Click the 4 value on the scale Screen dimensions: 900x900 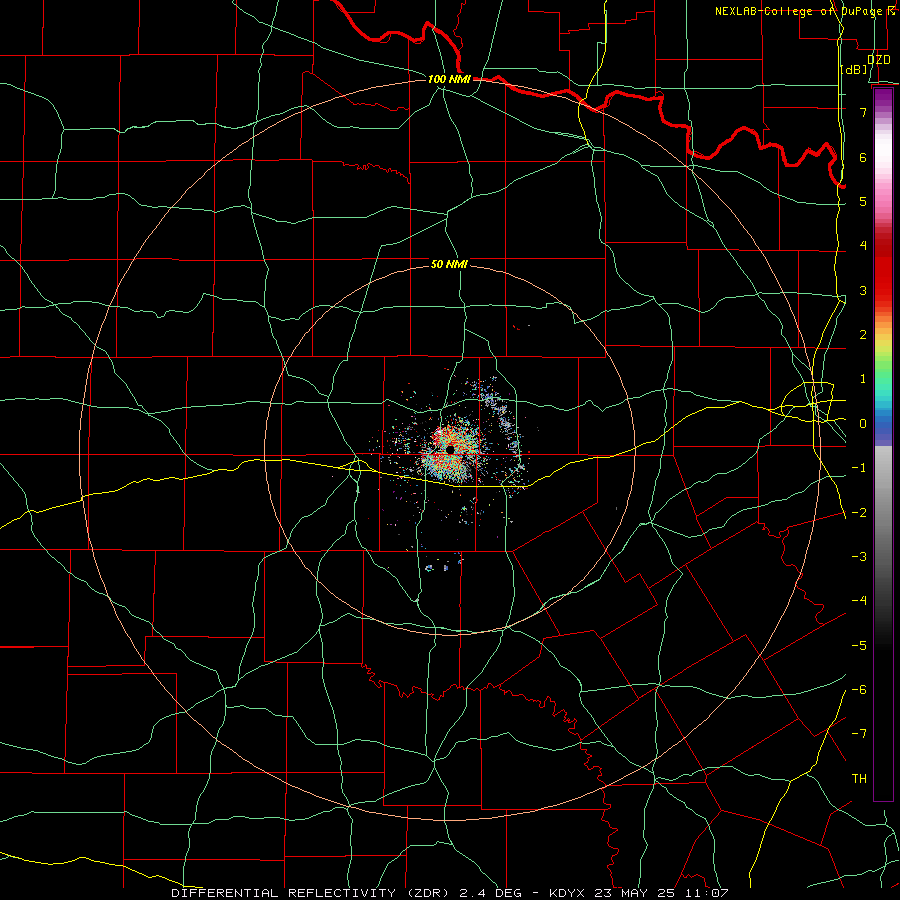(x=863, y=246)
